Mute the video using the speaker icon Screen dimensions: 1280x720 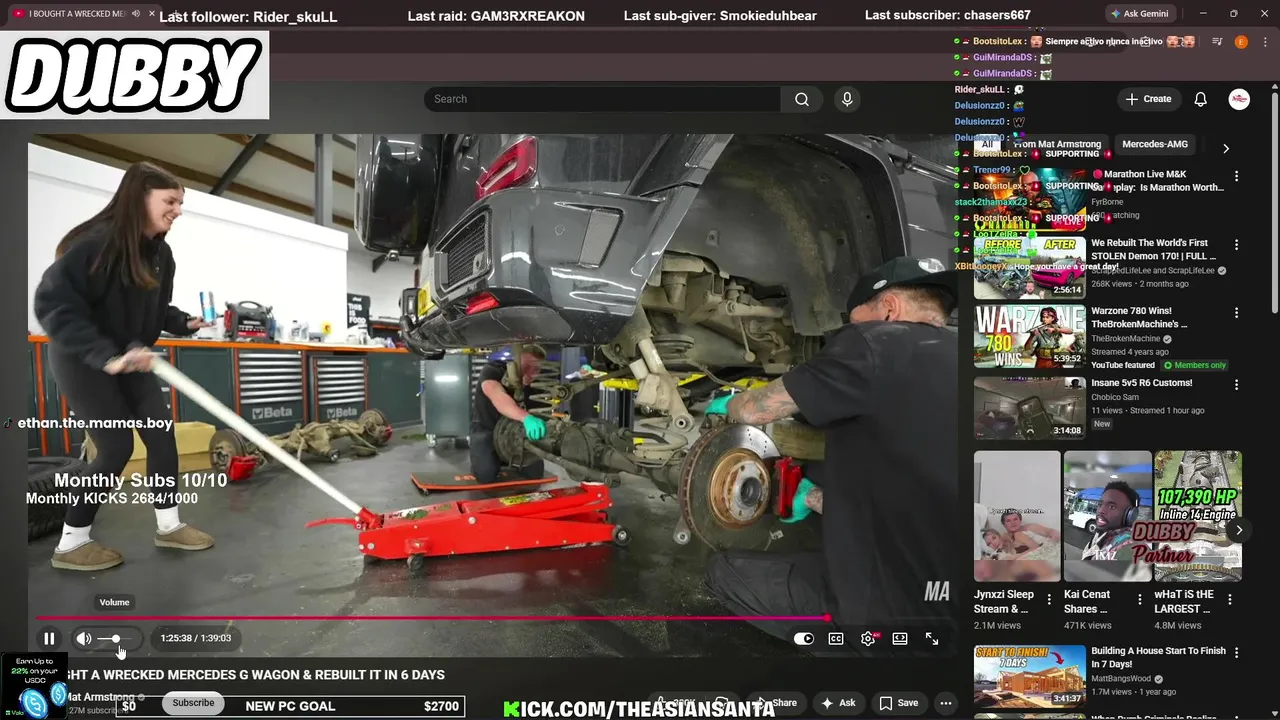click(84, 638)
